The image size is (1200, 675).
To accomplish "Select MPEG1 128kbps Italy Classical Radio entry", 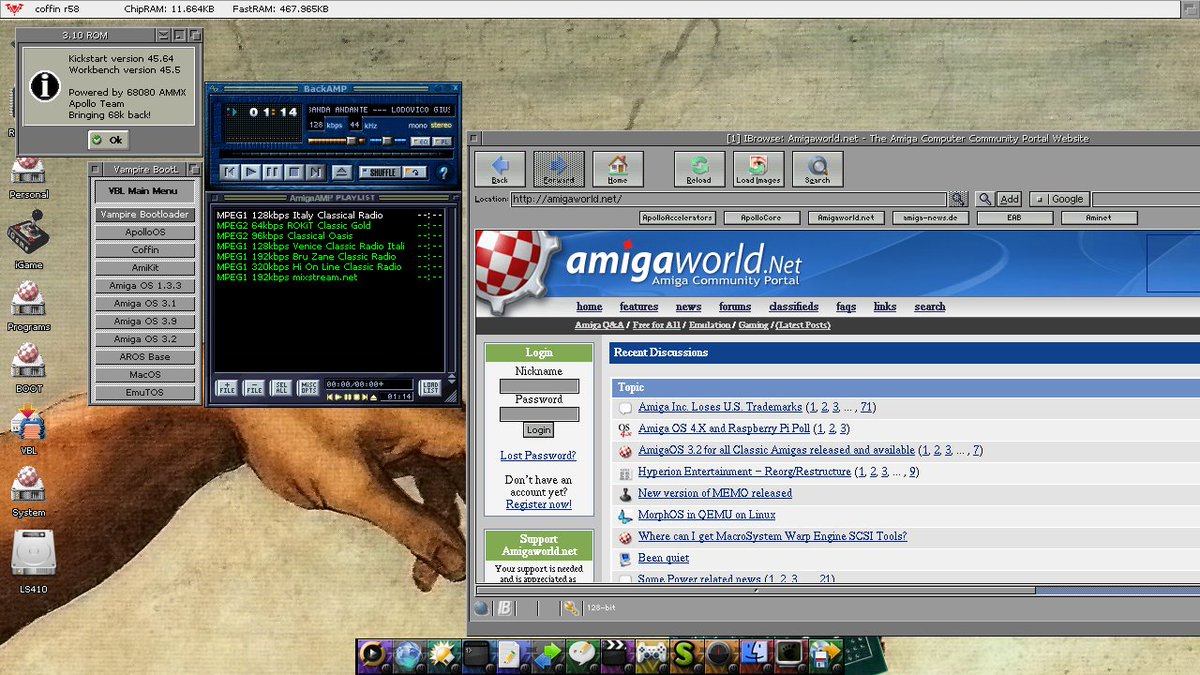I will tap(329, 215).
